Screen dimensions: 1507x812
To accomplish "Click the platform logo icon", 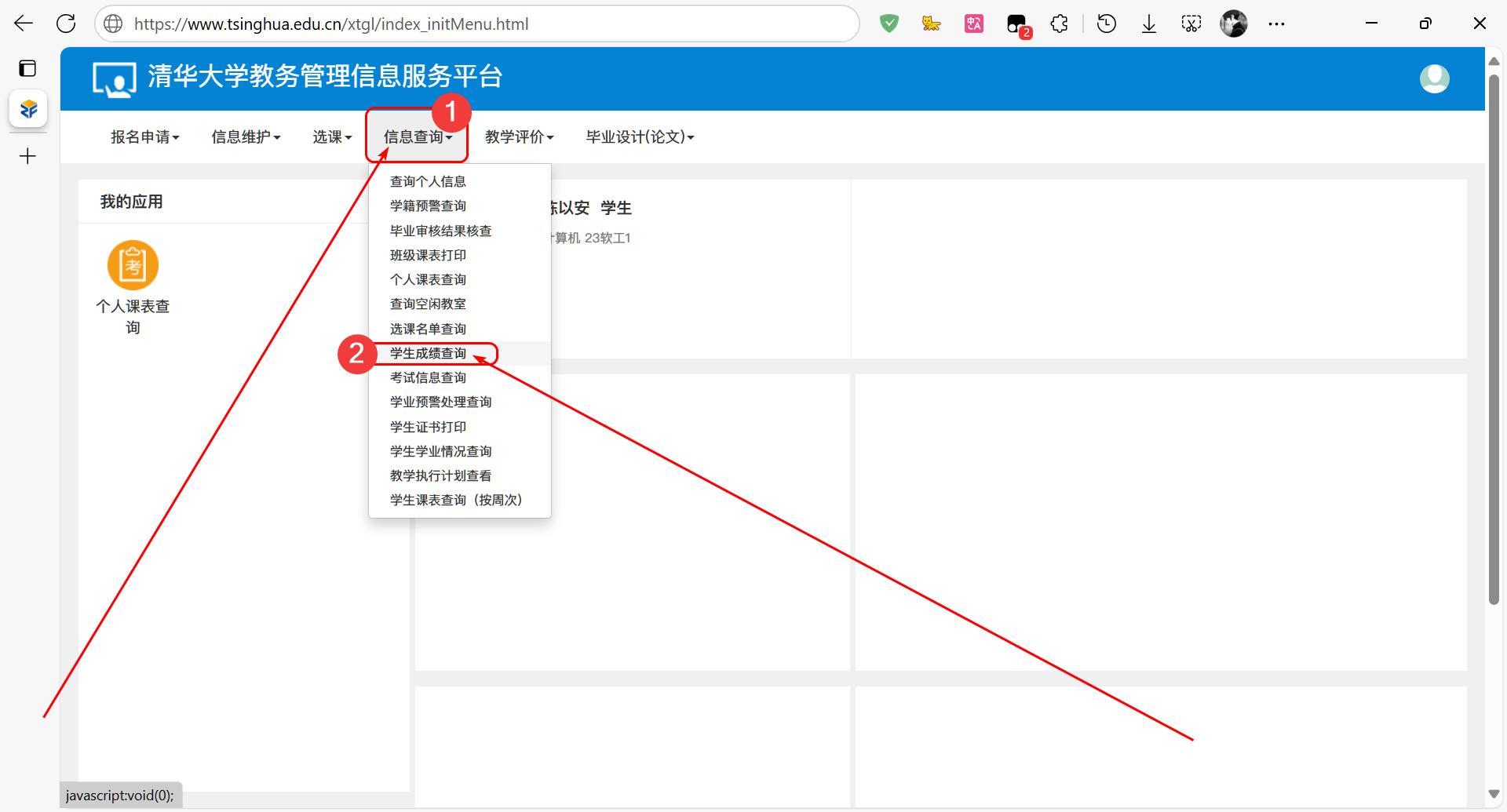I will click(114, 78).
